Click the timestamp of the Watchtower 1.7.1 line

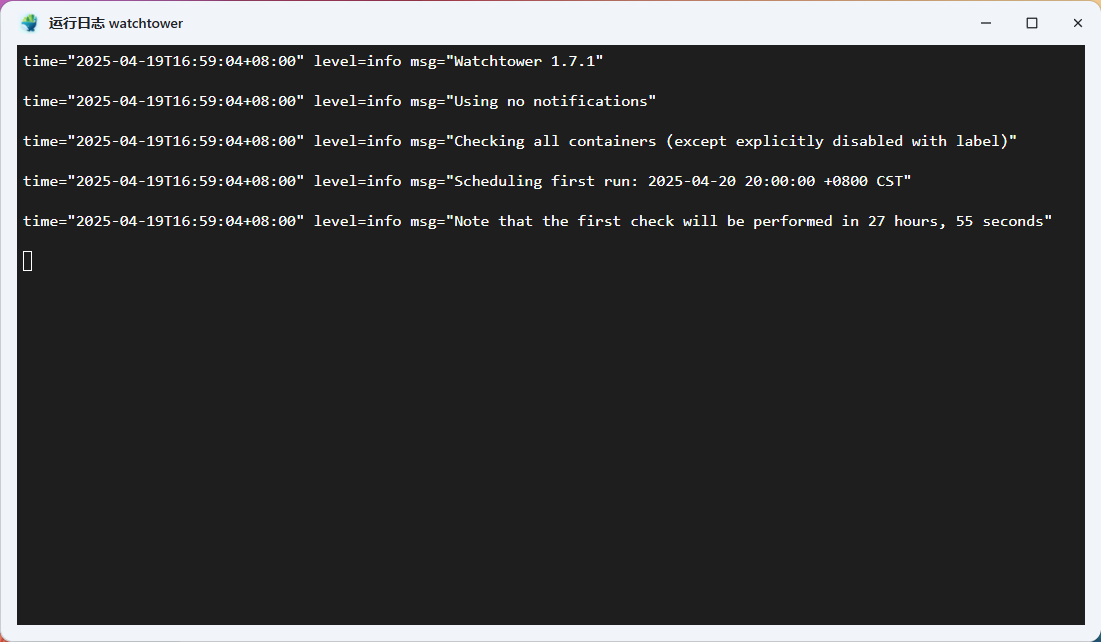click(x=164, y=61)
